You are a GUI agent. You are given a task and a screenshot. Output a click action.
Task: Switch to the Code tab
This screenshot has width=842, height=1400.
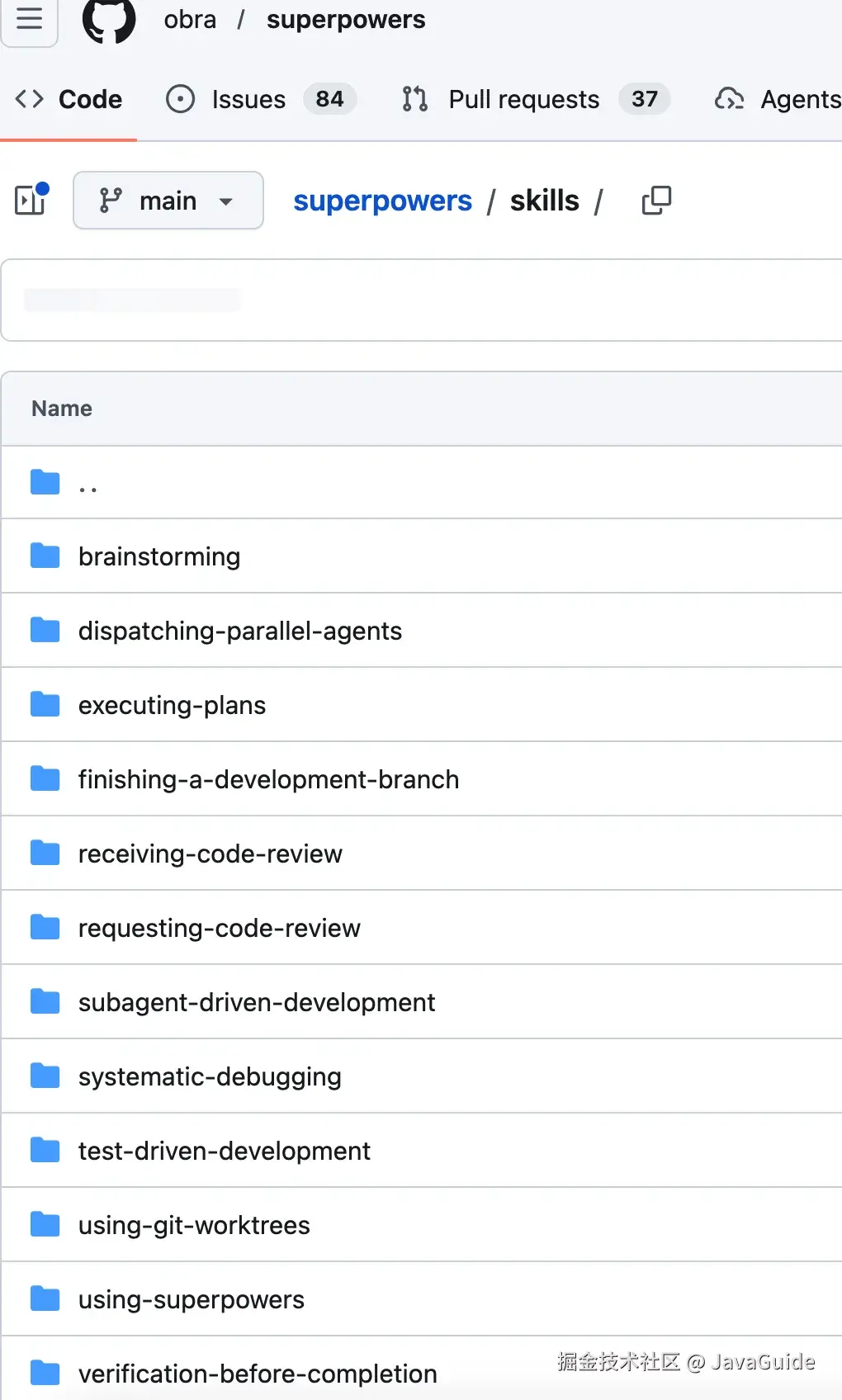pos(69,99)
